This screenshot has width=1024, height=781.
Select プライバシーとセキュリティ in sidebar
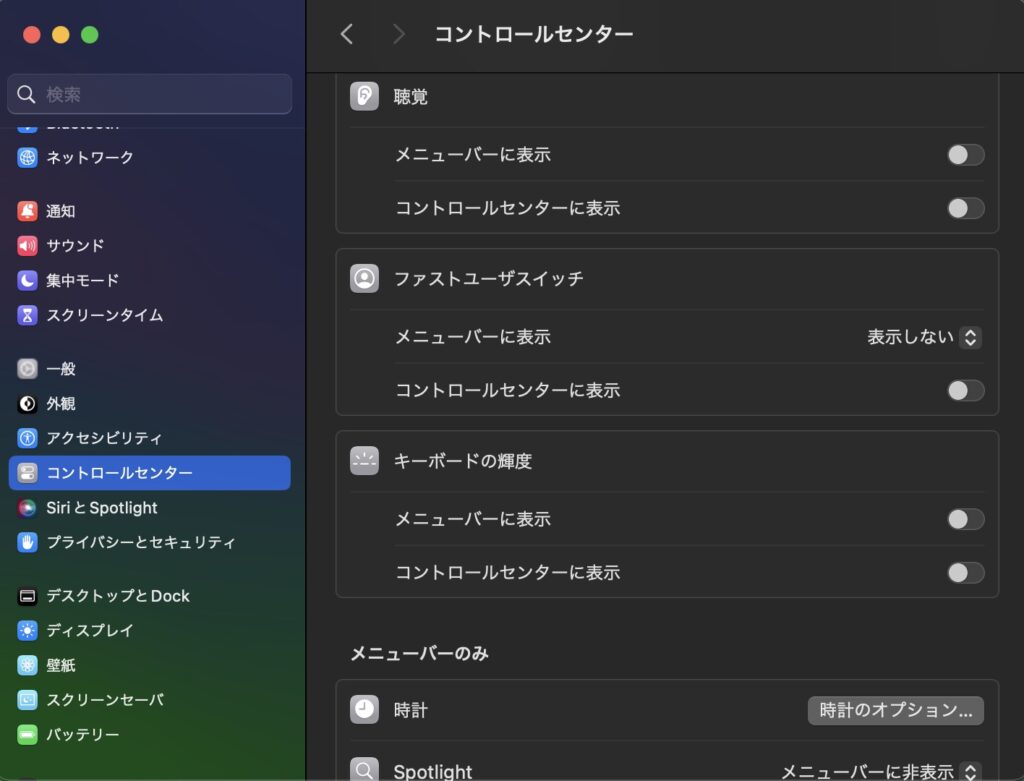click(140, 543)
